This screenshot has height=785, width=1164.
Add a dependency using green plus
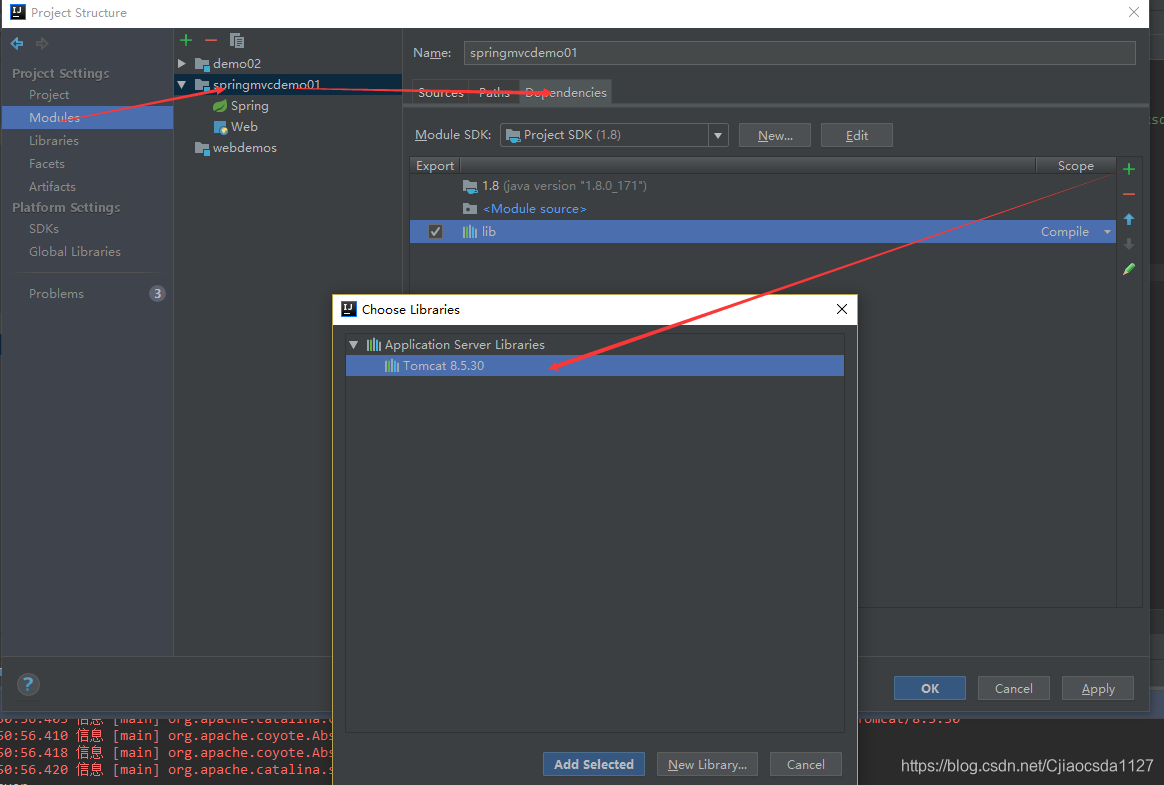(x=1129, y=169)
